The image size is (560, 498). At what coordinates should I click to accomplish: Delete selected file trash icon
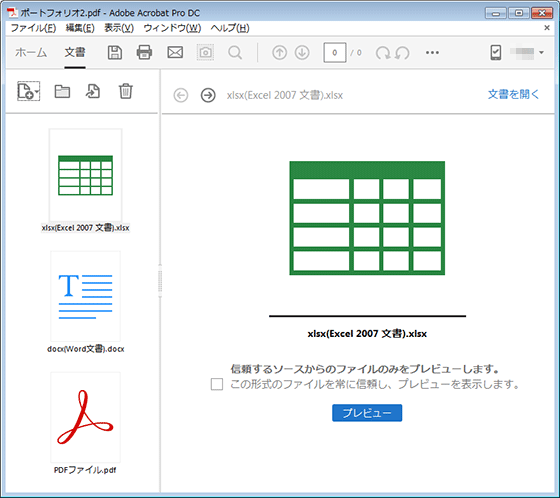coord(126,91)
